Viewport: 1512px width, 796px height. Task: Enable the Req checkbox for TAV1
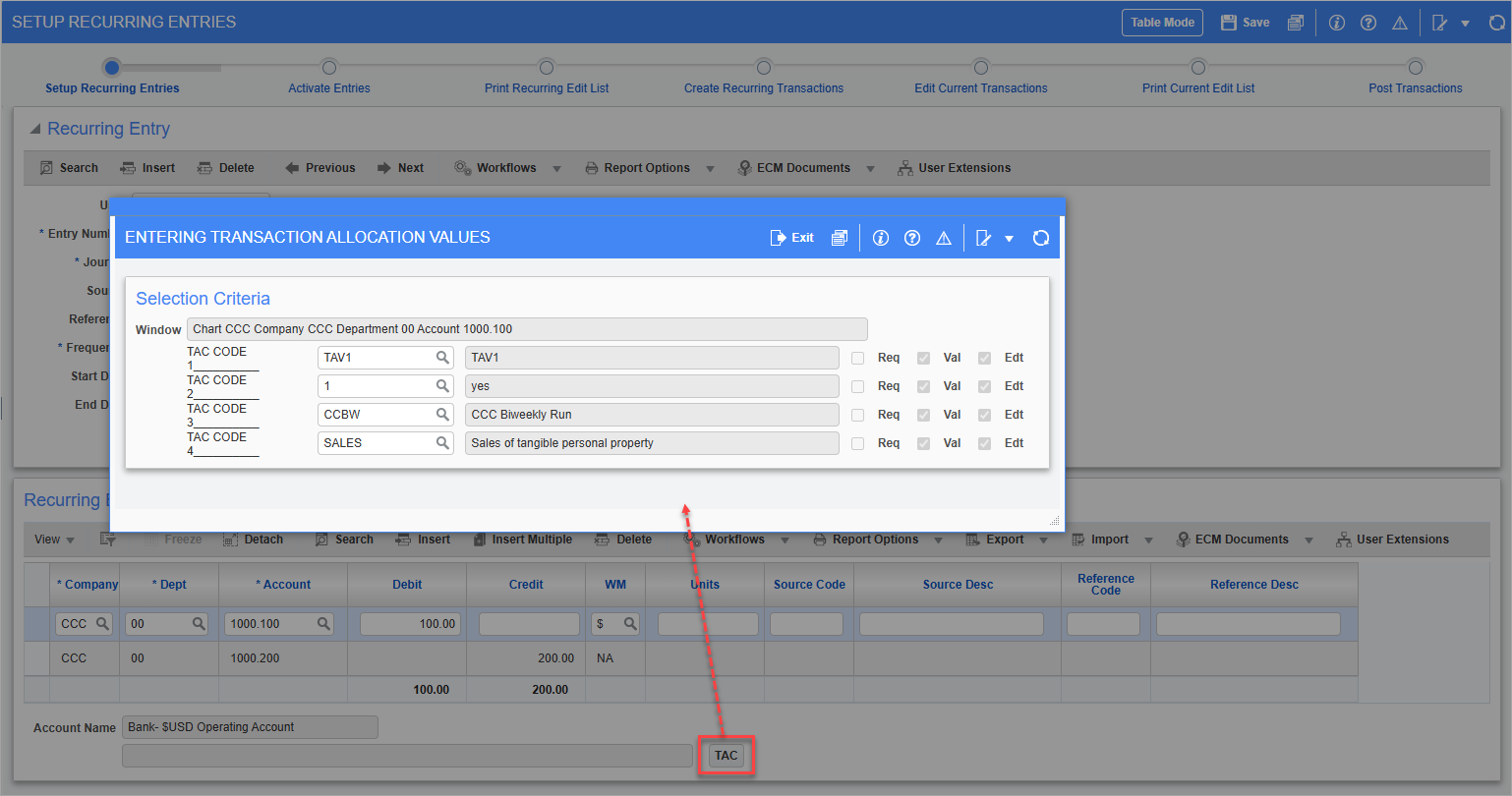tap(856, 357)
